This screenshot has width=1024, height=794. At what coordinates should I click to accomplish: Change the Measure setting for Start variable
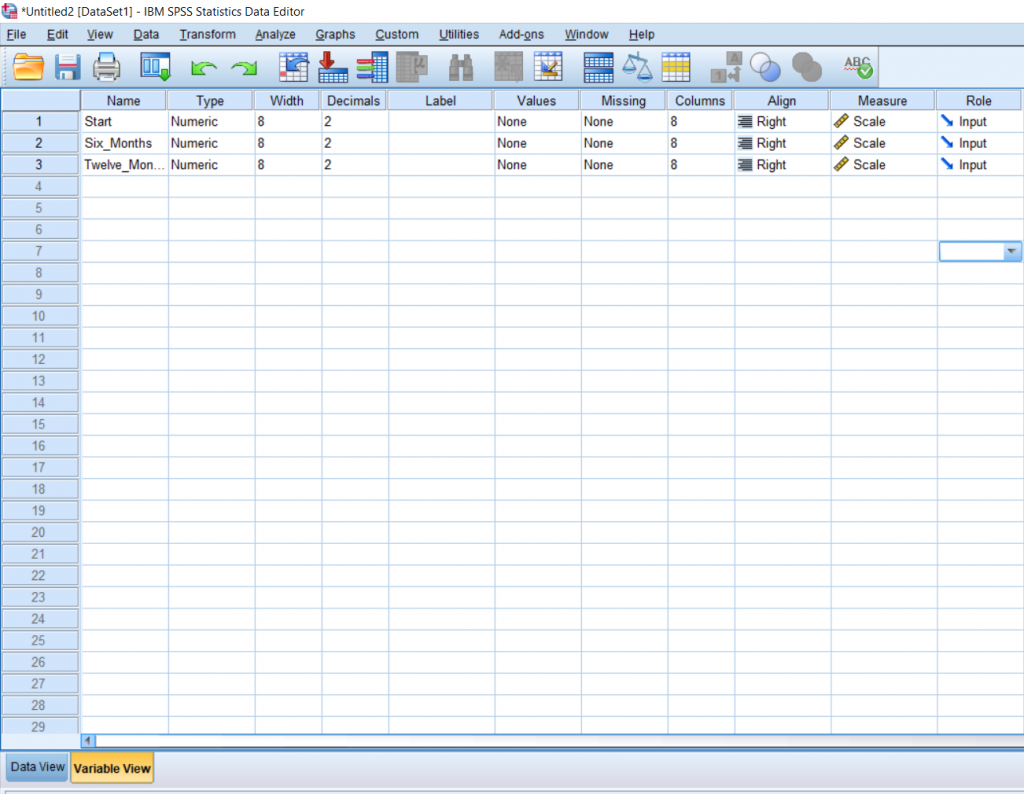[881, 121]
